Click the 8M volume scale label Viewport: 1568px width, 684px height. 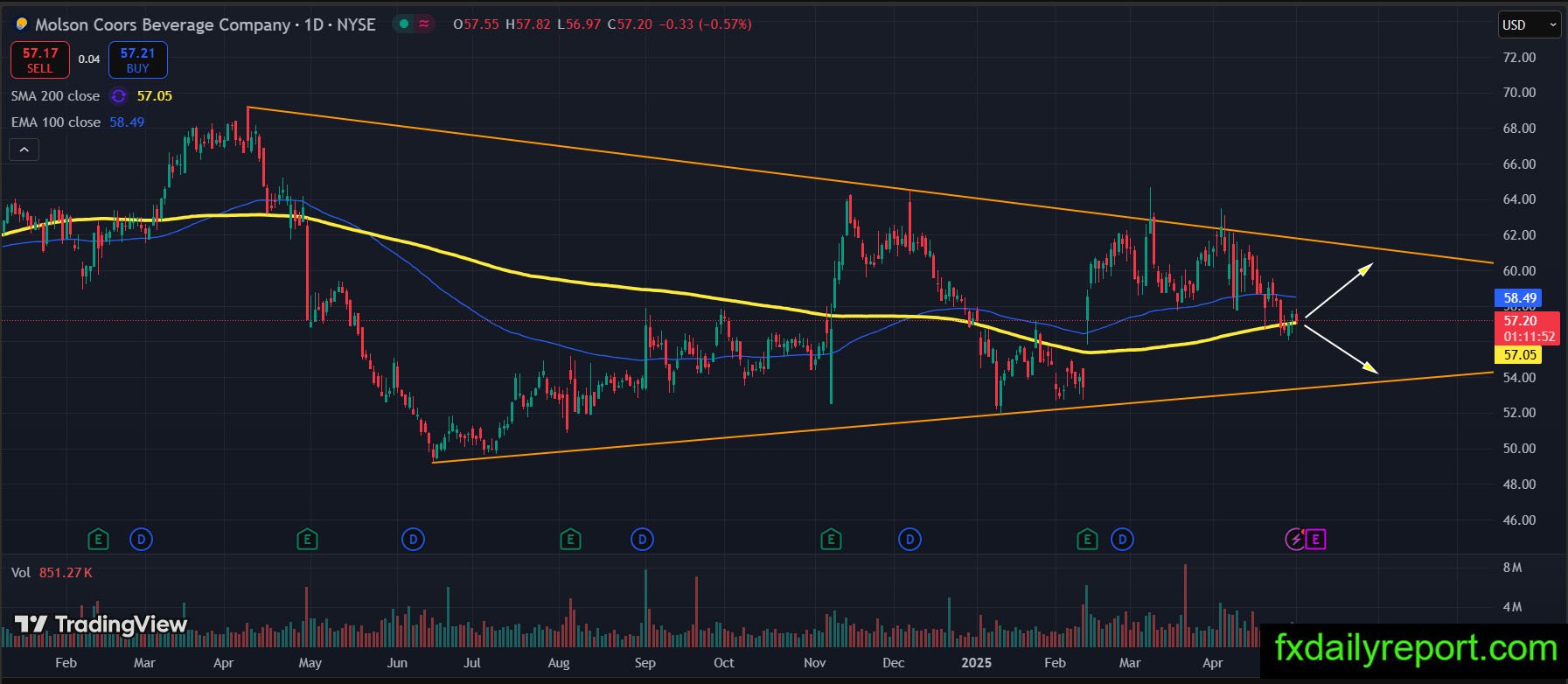(1512, 569)
